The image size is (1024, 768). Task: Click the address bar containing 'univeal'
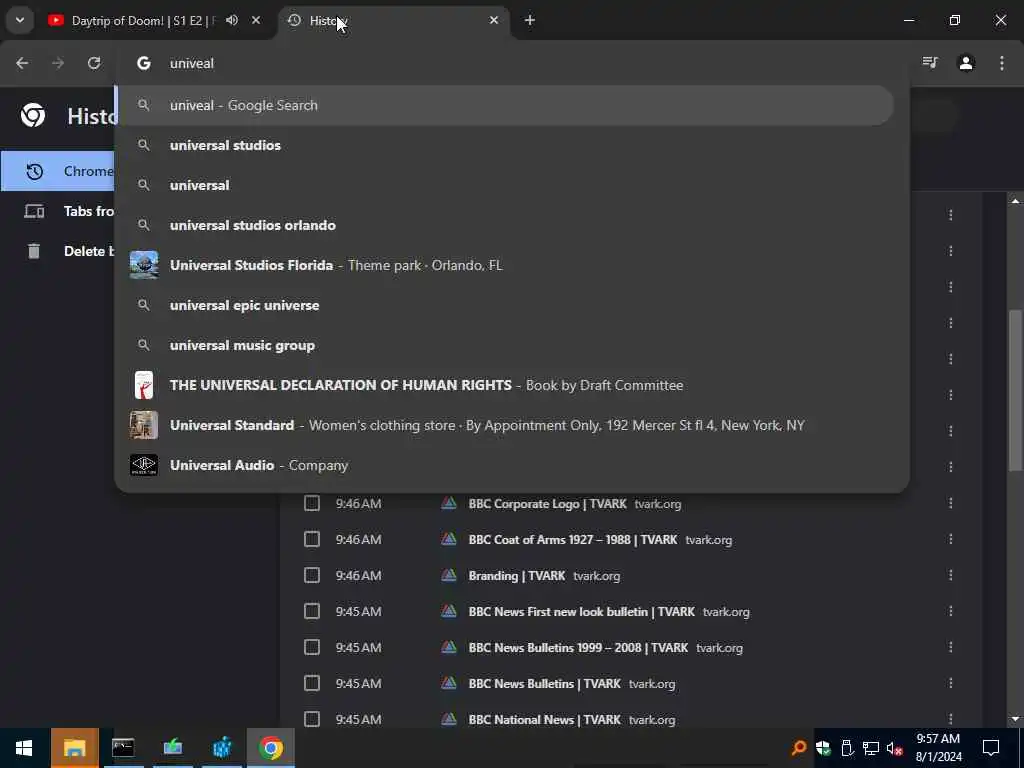click(x=511, y=63)
